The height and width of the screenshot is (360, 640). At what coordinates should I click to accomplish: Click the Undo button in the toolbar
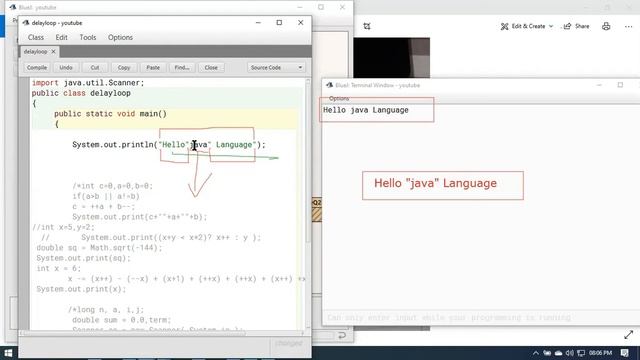(x=66, y=67)
